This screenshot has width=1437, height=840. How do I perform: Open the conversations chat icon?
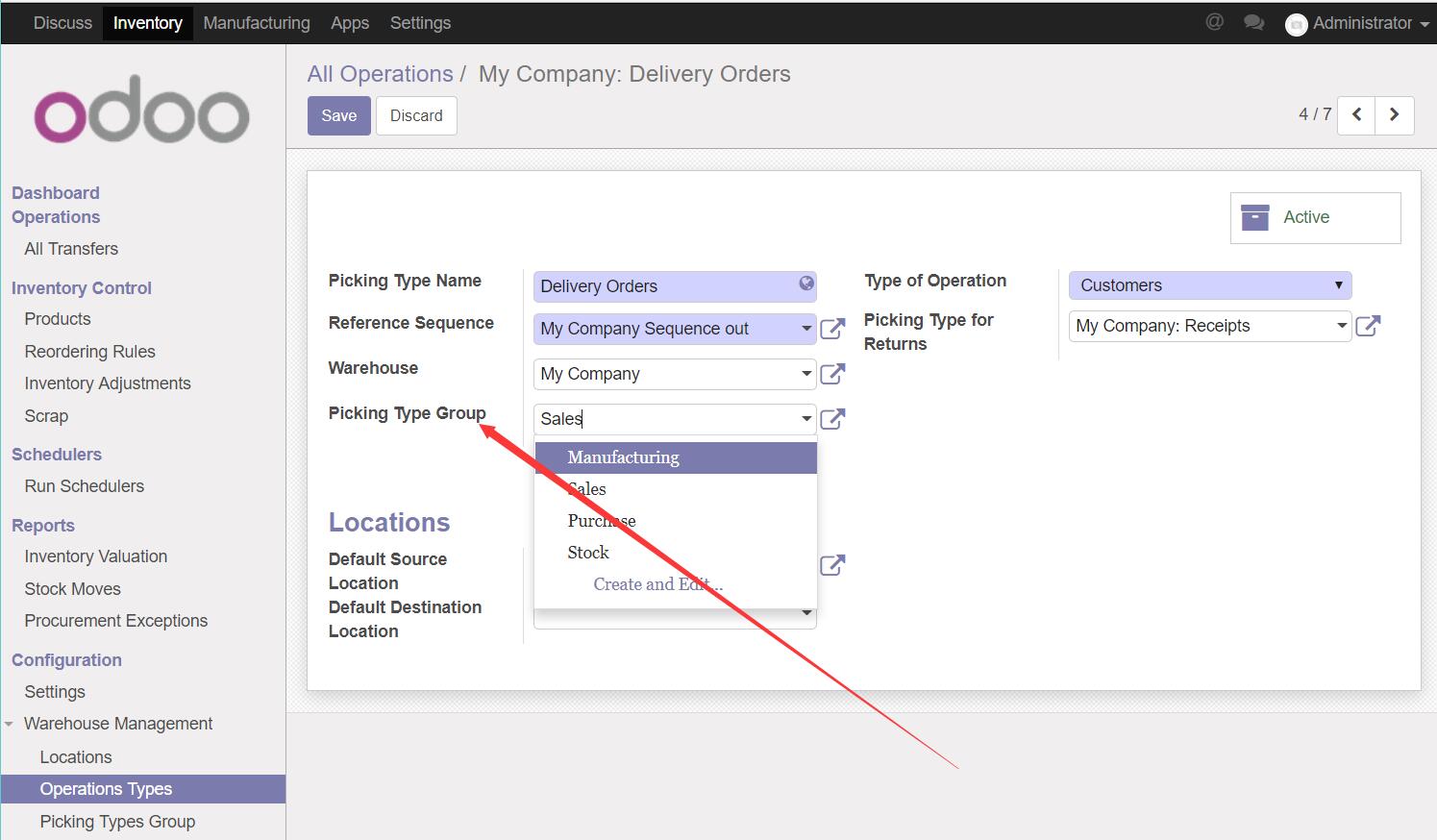point(1253,22)
